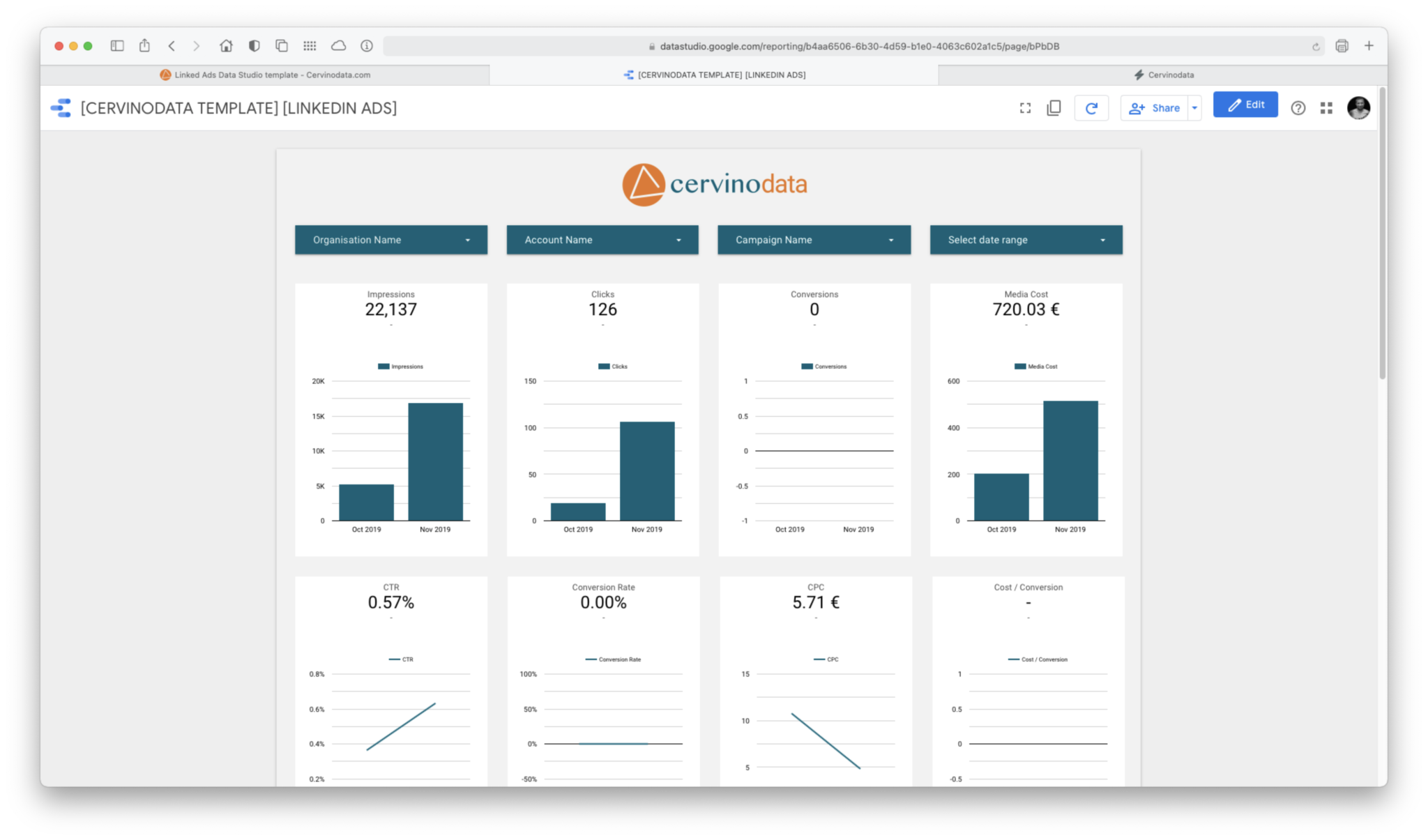Viewport: 1428px width, 840px height.
Task: Click the iCloud tabs icon
Action: 338,45
